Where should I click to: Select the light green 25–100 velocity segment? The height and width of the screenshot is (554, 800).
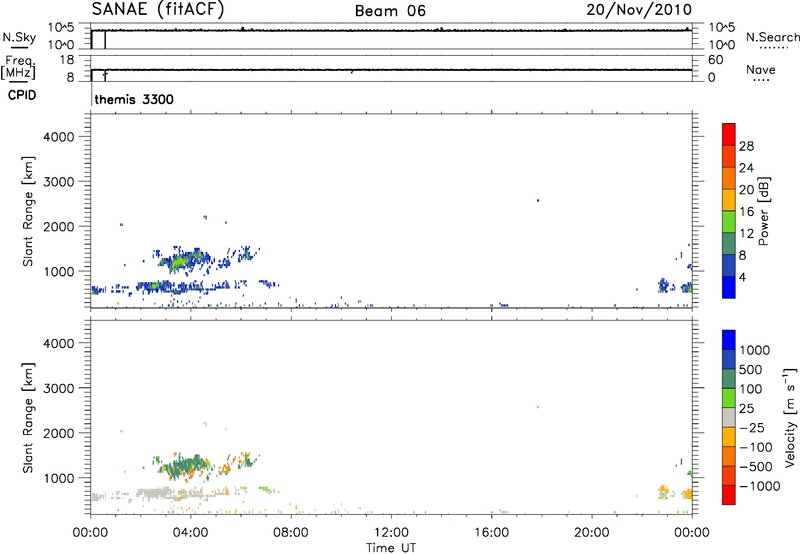[729, 398]
